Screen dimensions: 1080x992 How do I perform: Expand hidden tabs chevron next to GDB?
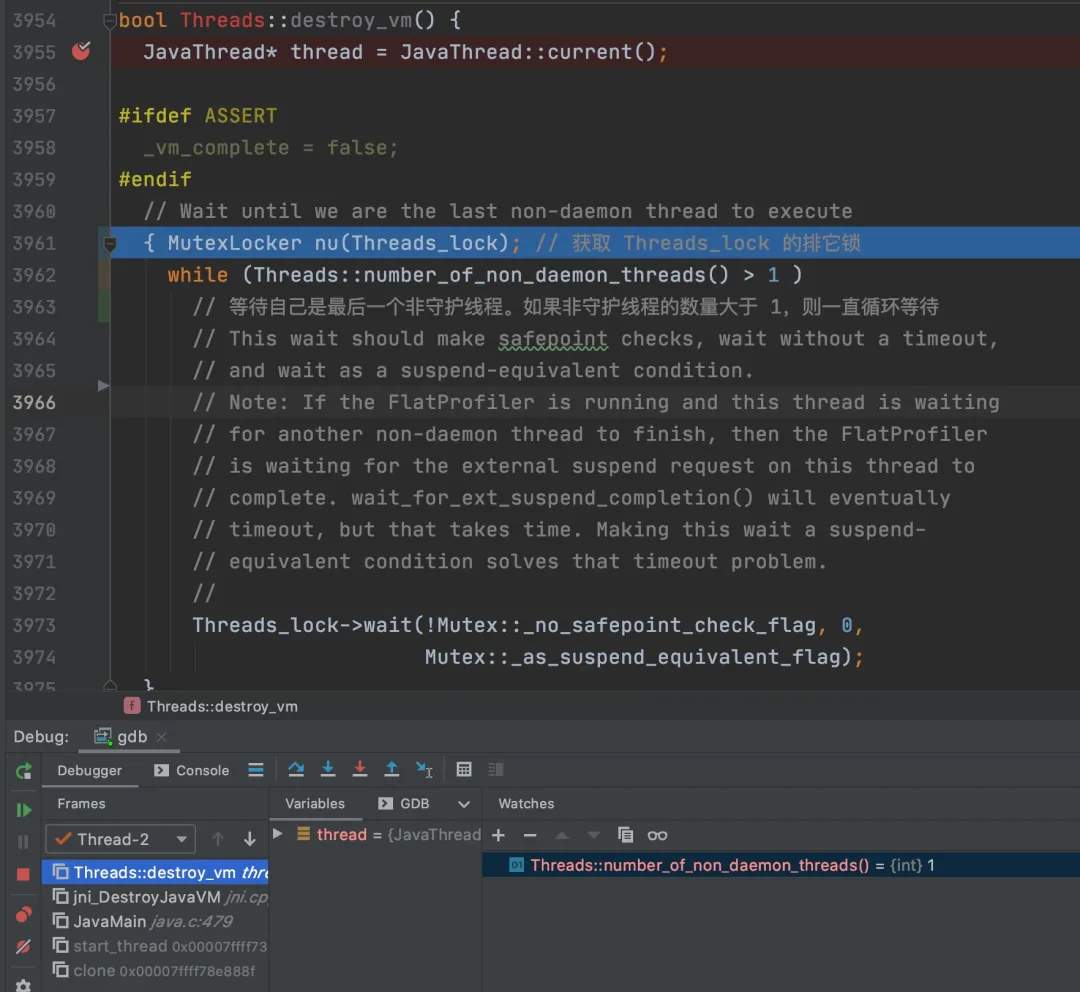click(464, 804)
